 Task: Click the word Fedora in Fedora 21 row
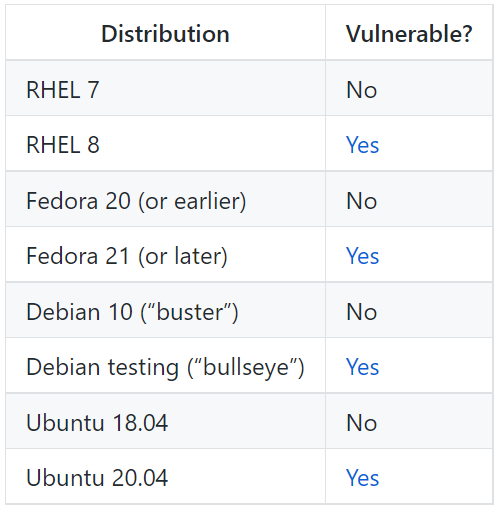(x=62, y=256)
